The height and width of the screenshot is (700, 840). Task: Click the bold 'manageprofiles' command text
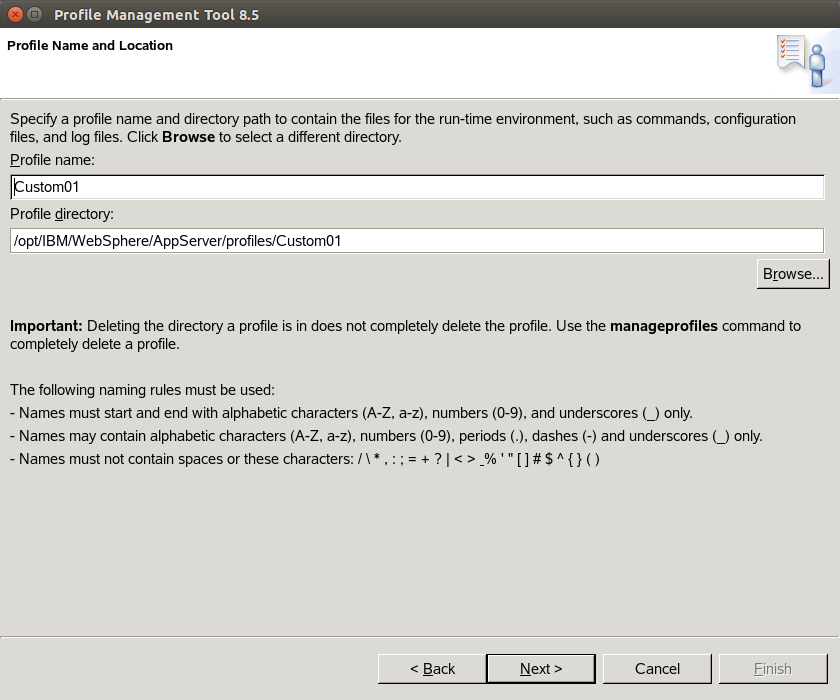[x=664, y=326]
